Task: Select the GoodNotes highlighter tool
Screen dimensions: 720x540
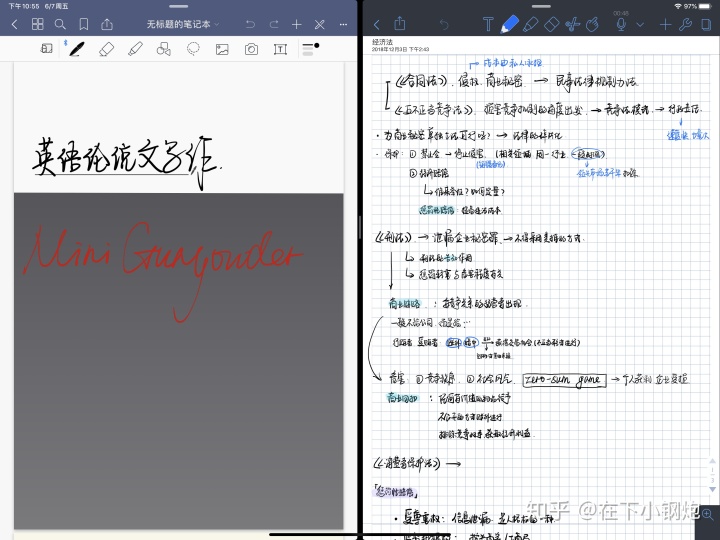Action: click(135, 49)
